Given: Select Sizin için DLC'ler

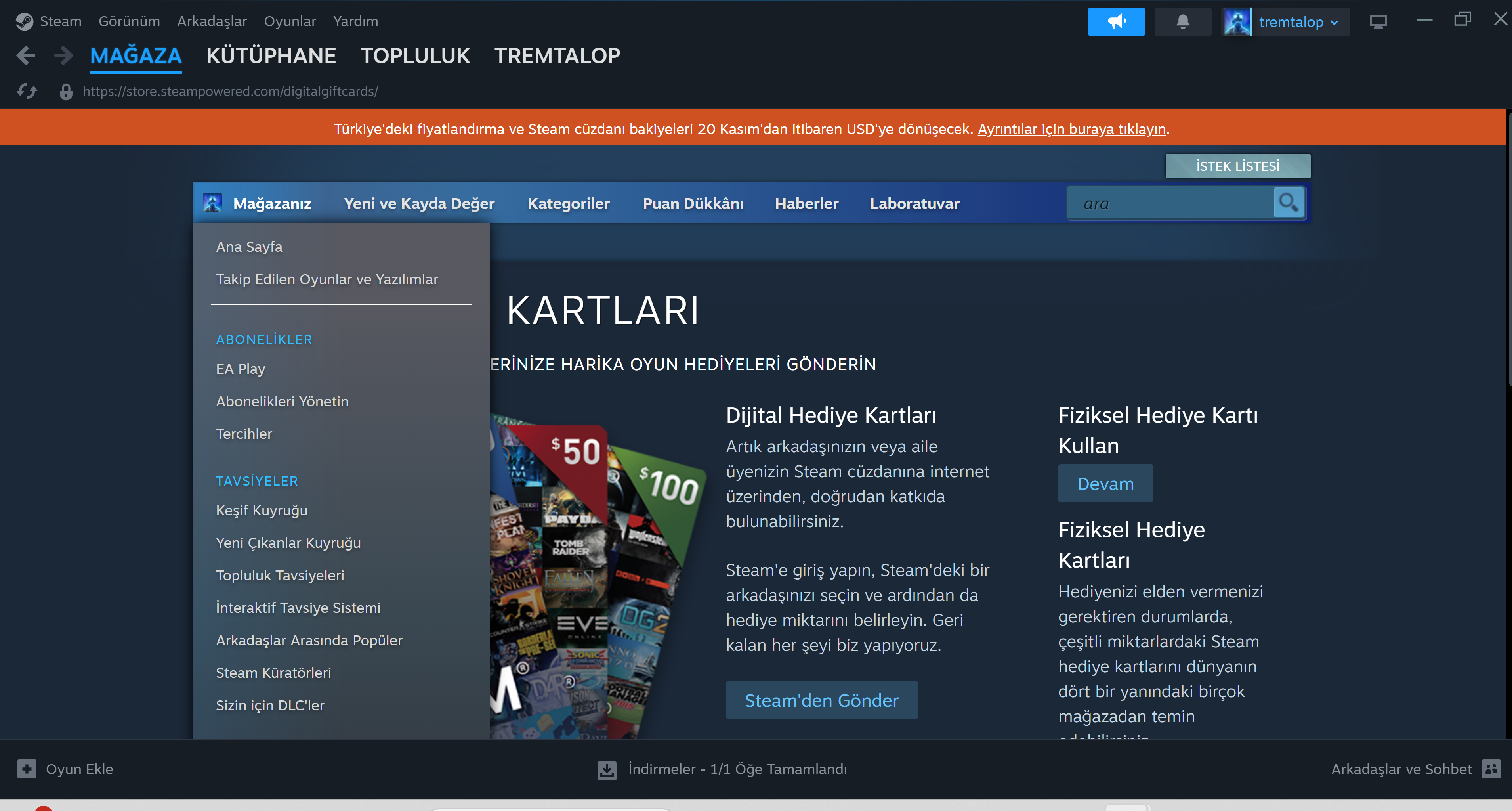Looking at the screenshot, I should (269, 705).
